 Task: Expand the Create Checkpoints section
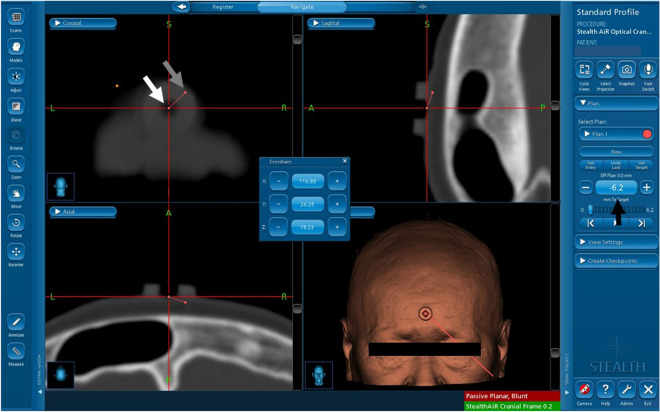(614, 261)
